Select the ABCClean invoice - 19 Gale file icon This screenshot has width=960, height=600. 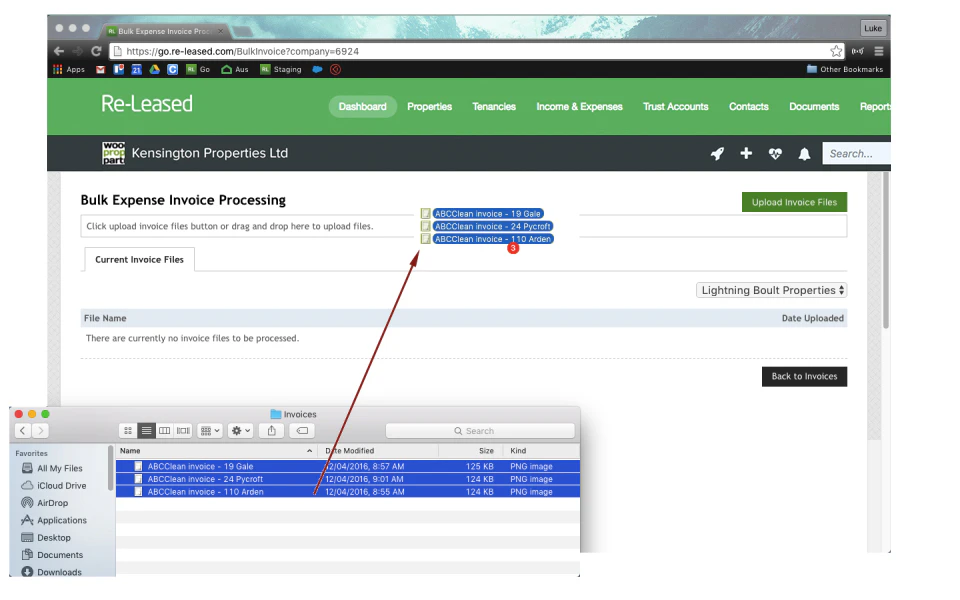[x=137, y=466]
